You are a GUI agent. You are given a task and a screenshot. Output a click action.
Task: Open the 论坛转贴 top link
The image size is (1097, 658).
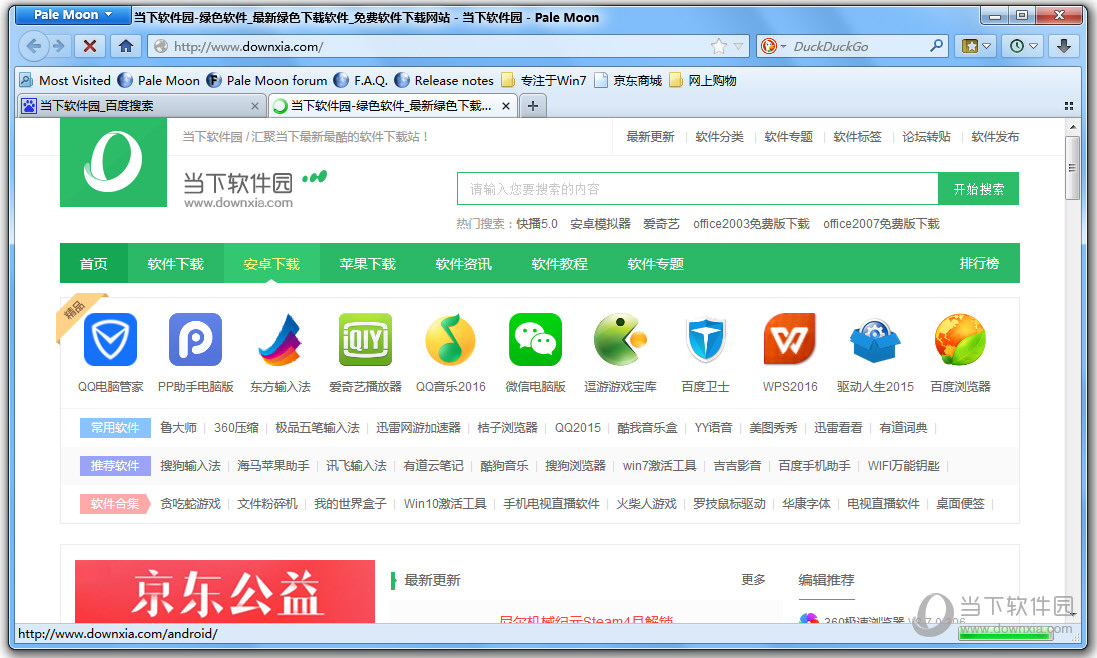(926, 136)
